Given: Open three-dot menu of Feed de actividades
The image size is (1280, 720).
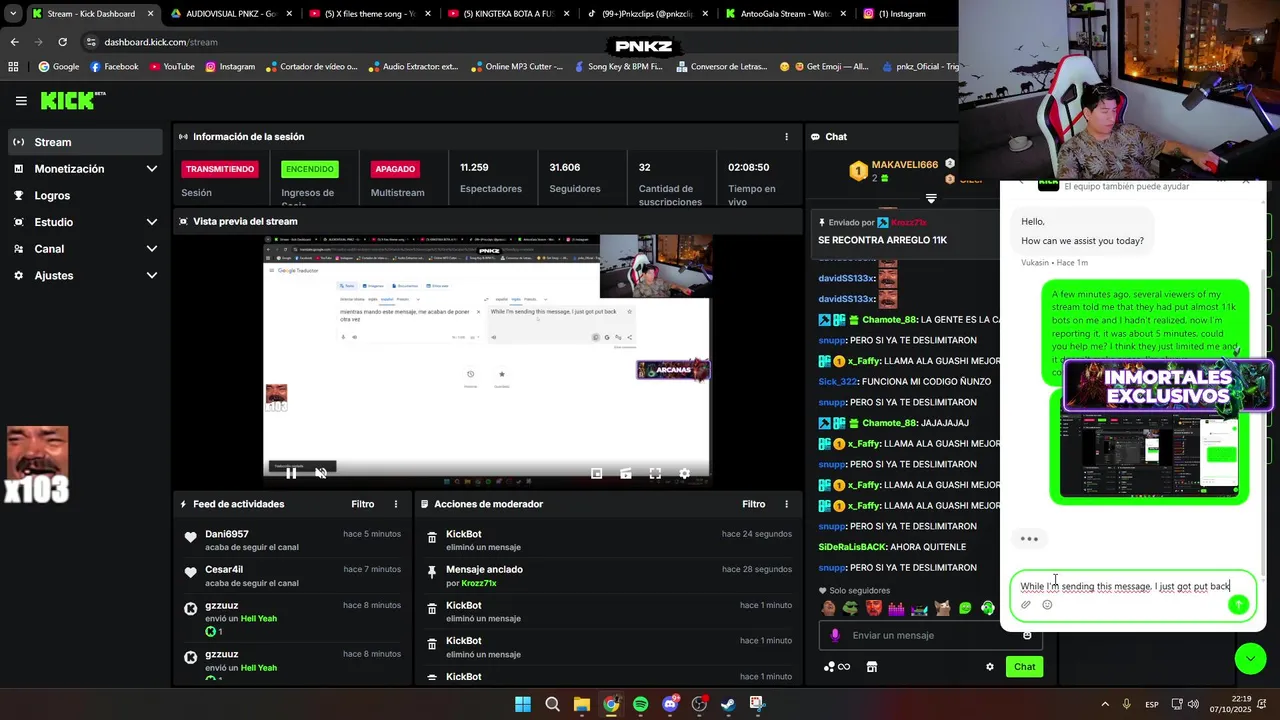Looking at the screenshot, I should 395,504.
